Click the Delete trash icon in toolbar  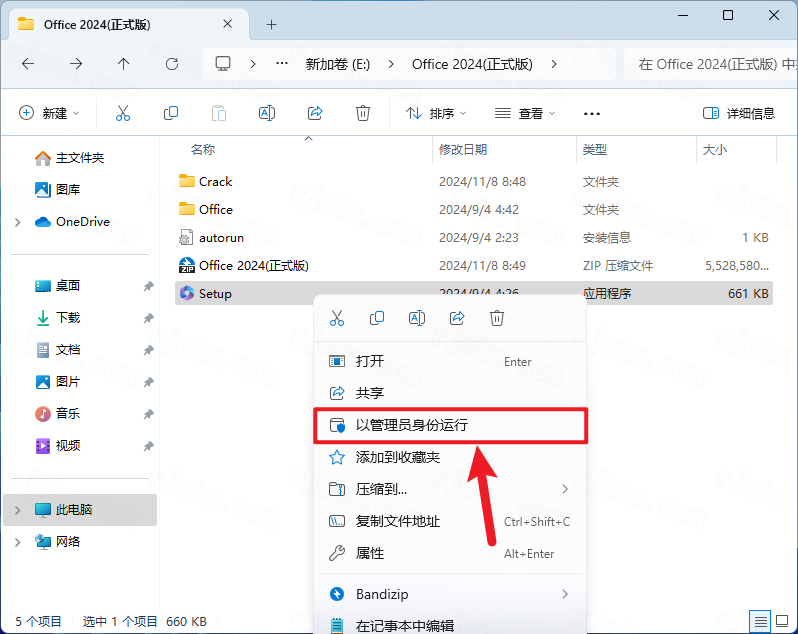363,114
